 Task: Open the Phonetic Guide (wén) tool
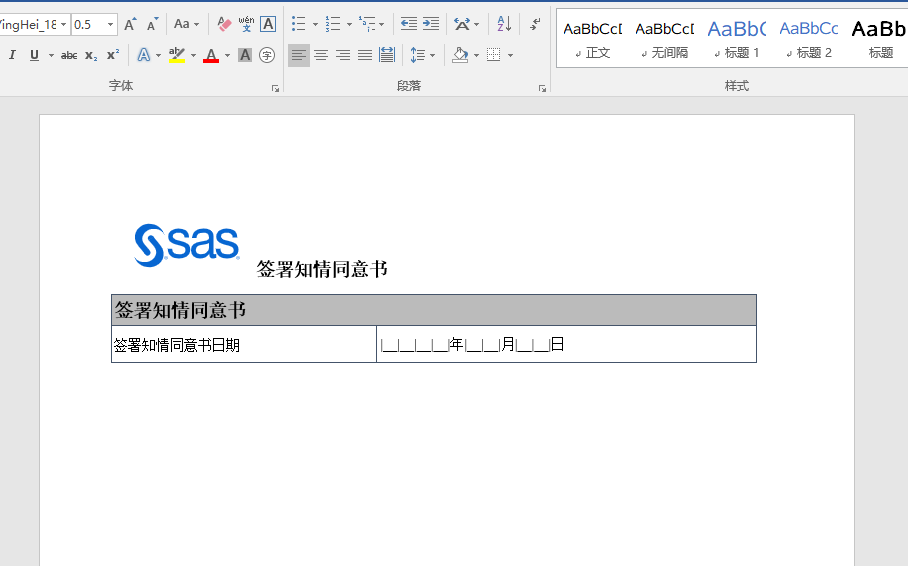click(x=246, y=24)
